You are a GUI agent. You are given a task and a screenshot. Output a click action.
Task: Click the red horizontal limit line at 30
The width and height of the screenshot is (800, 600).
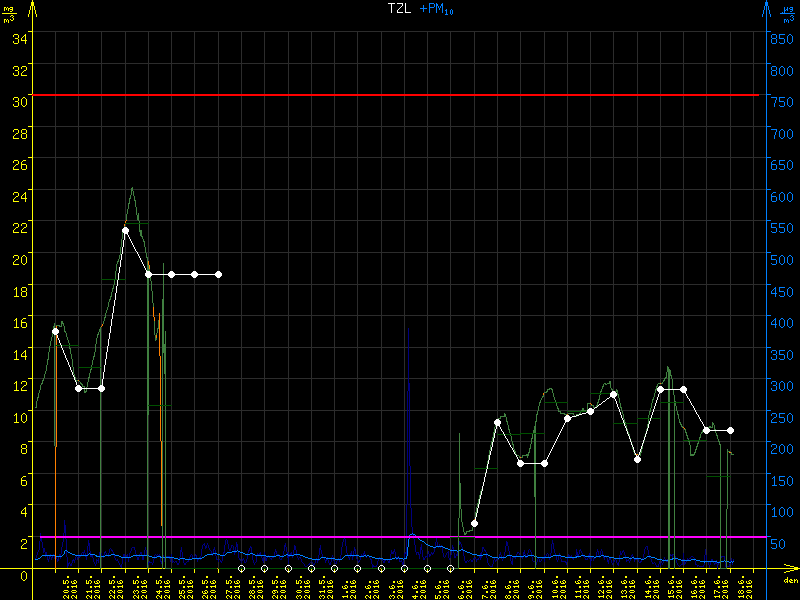pyautogui.click(x=400, y=95)
